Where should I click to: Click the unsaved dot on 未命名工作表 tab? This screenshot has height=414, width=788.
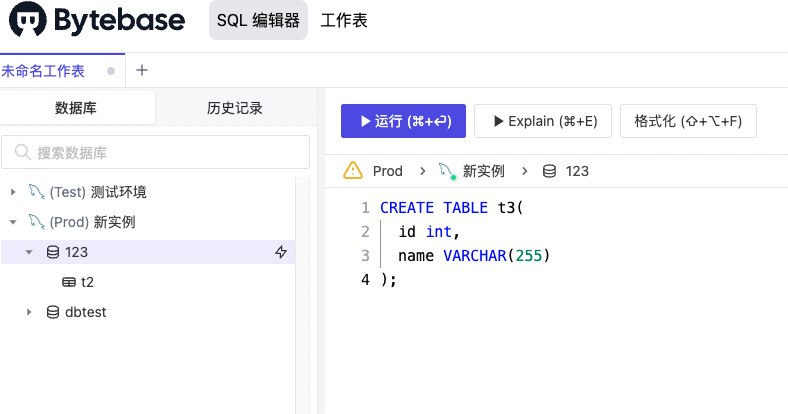coord(111,71)
